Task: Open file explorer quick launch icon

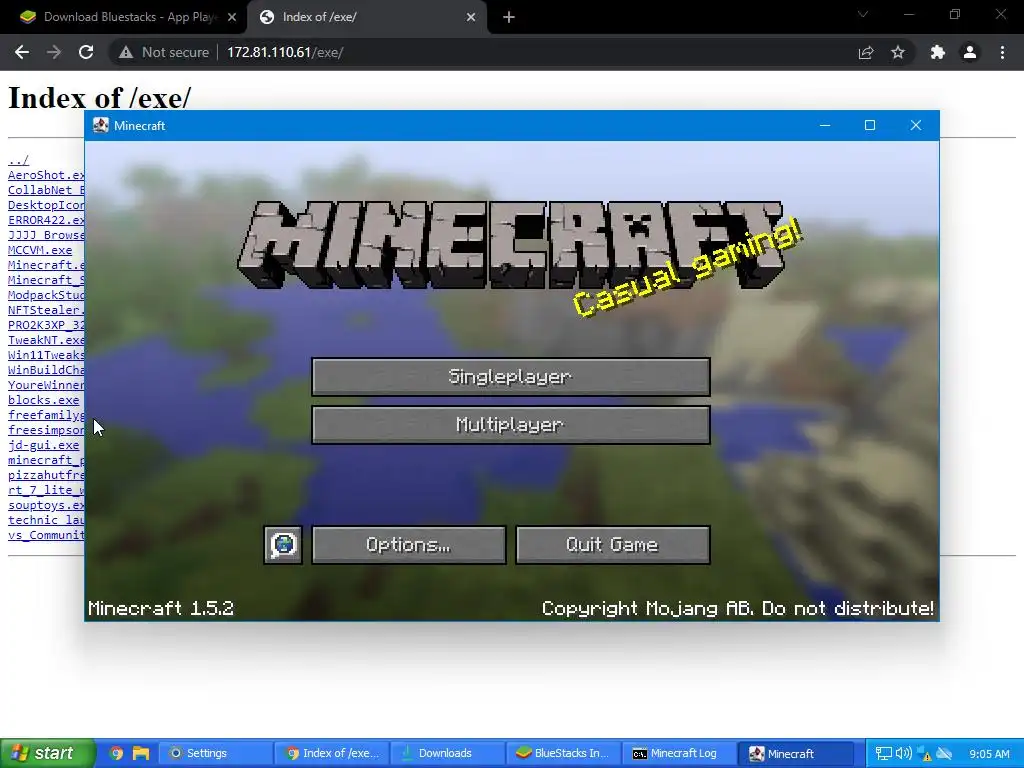Action: pyautogui.click(x=141, y=754)
